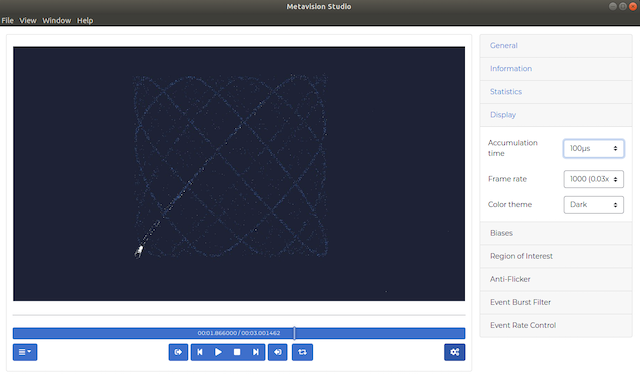The image size is (640, 379).
Task: Skip to the next frame
Action: pyautogui.click(x=256, y=352)
